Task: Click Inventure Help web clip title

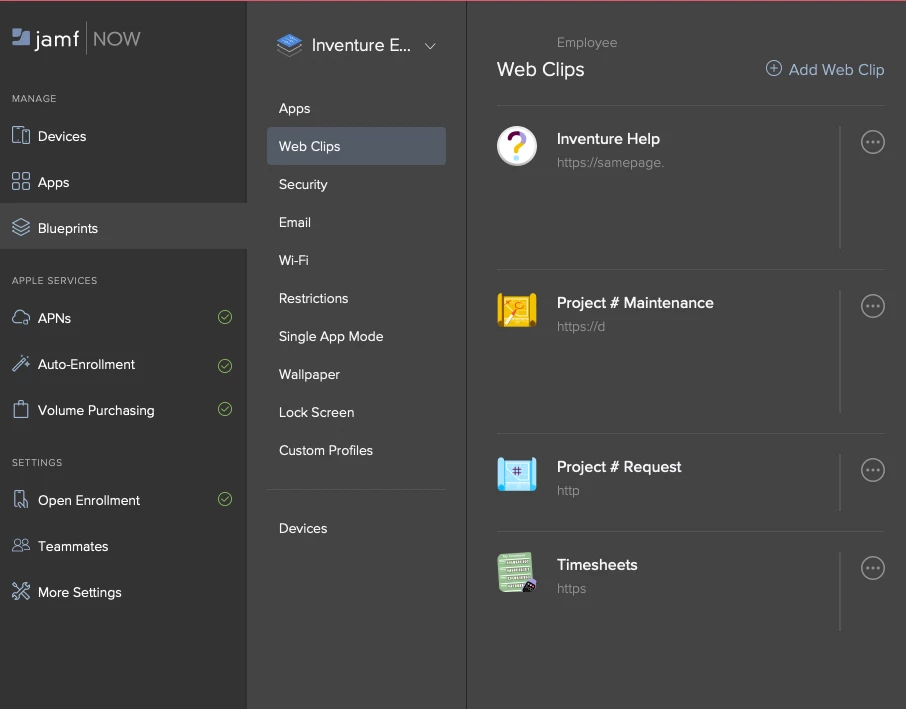Action: click(x=608, y=139)
